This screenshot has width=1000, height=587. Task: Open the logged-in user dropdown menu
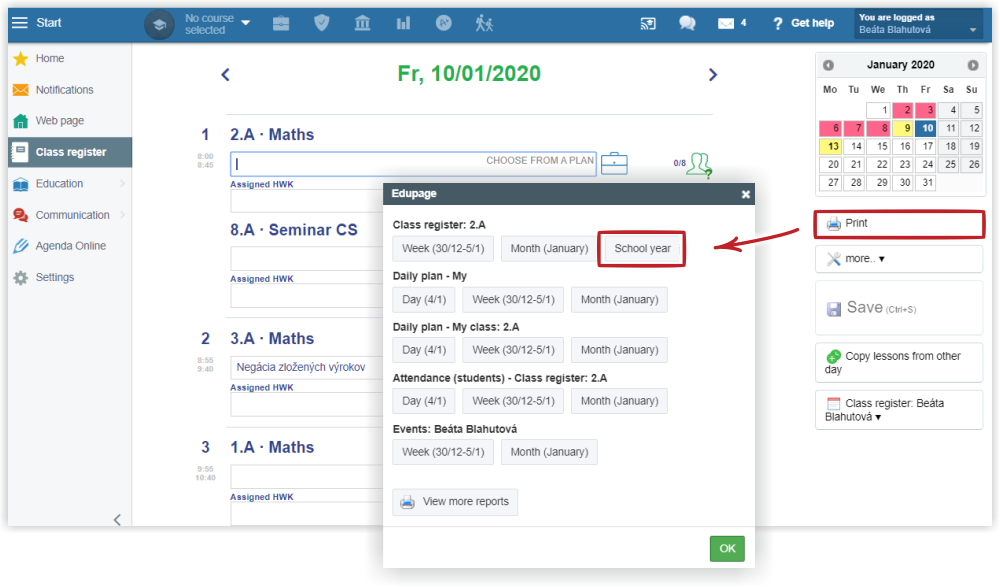pos(918,24)
